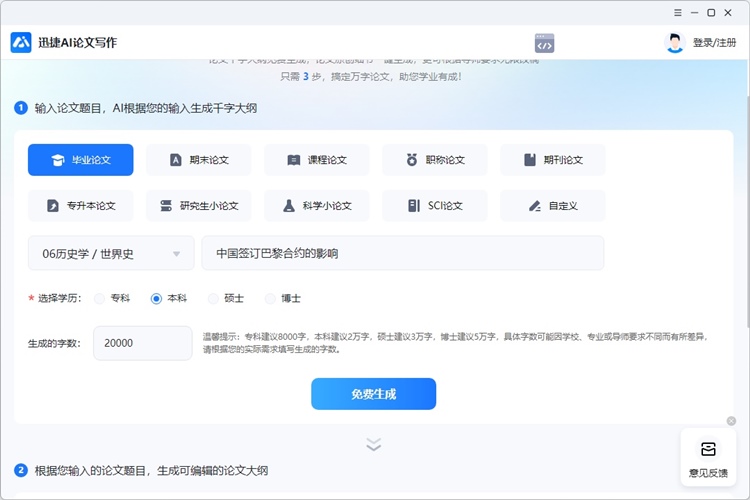Image resolution: width=750 pixels, height=500 pixels.
Task: Choose 研究生小论文 paper type
Action: [199, 206]
